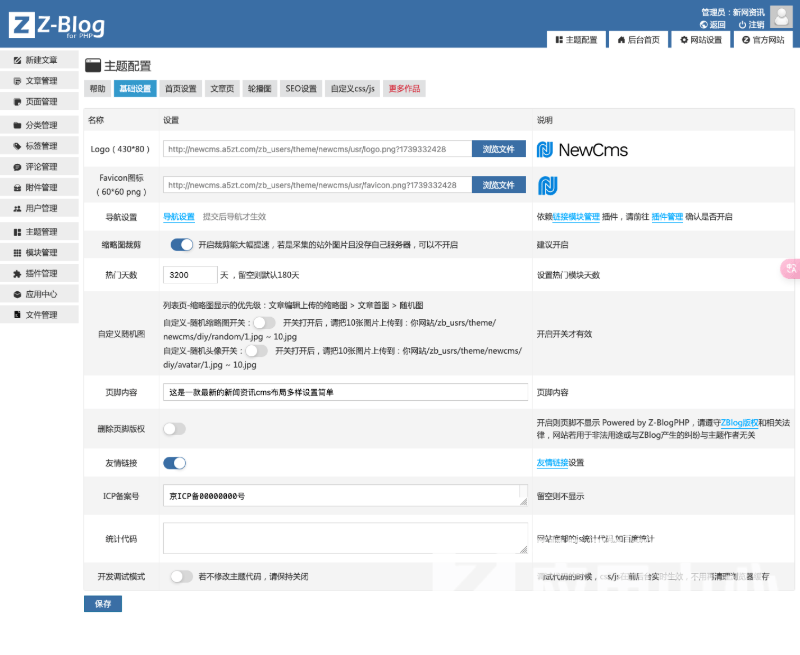Turn off the 友情链接 toggle
The height and width of the screenshot is (655, 800).
pyautogui.click(x=175, y=463)
